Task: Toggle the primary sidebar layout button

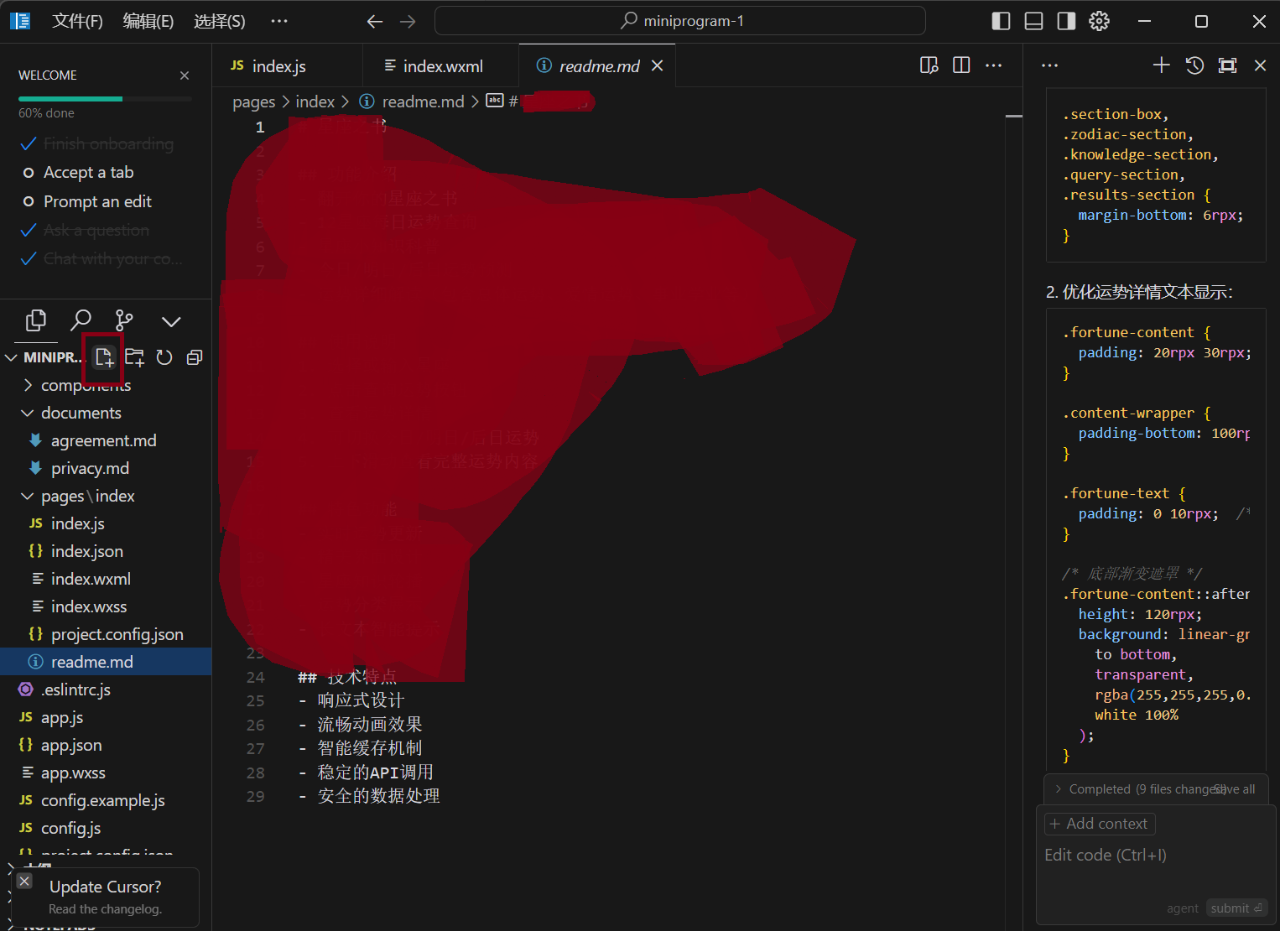Action: (1001, 21)
